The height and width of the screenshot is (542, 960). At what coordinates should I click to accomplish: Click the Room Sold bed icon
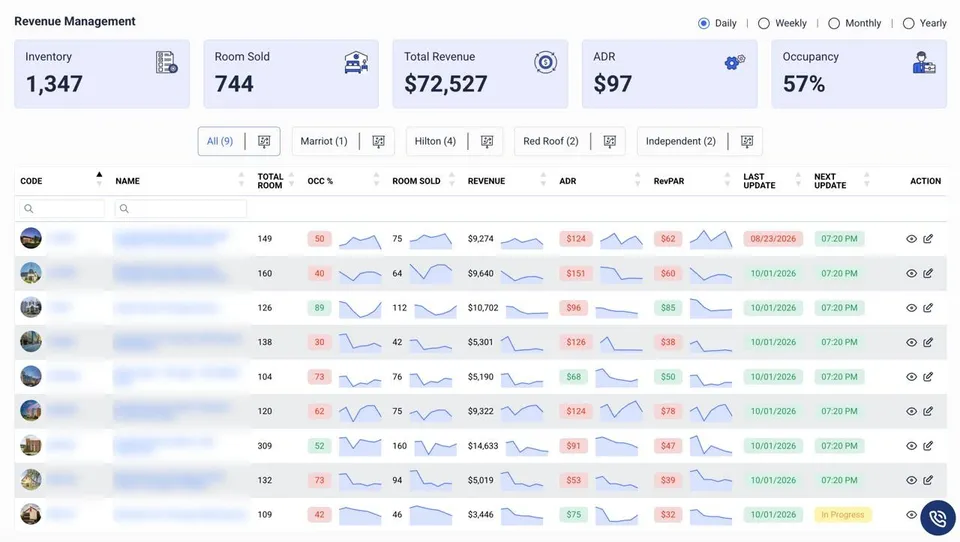356,62
